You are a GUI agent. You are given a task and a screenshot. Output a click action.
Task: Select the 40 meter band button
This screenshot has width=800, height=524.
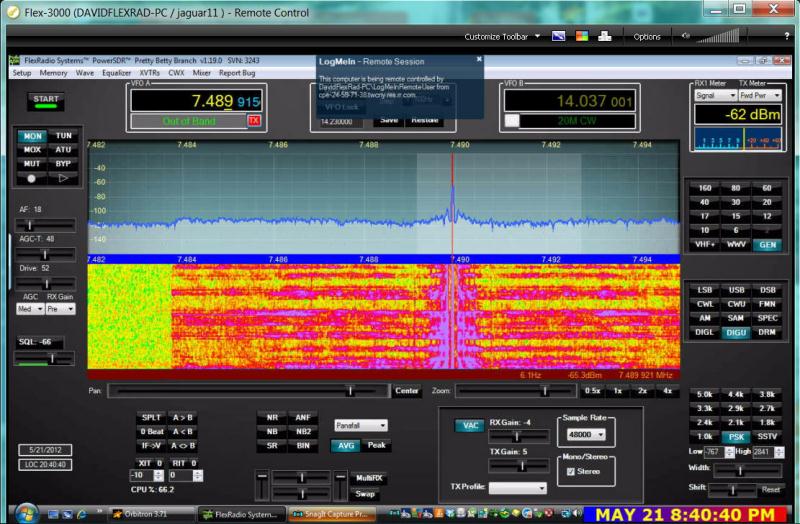705,202
